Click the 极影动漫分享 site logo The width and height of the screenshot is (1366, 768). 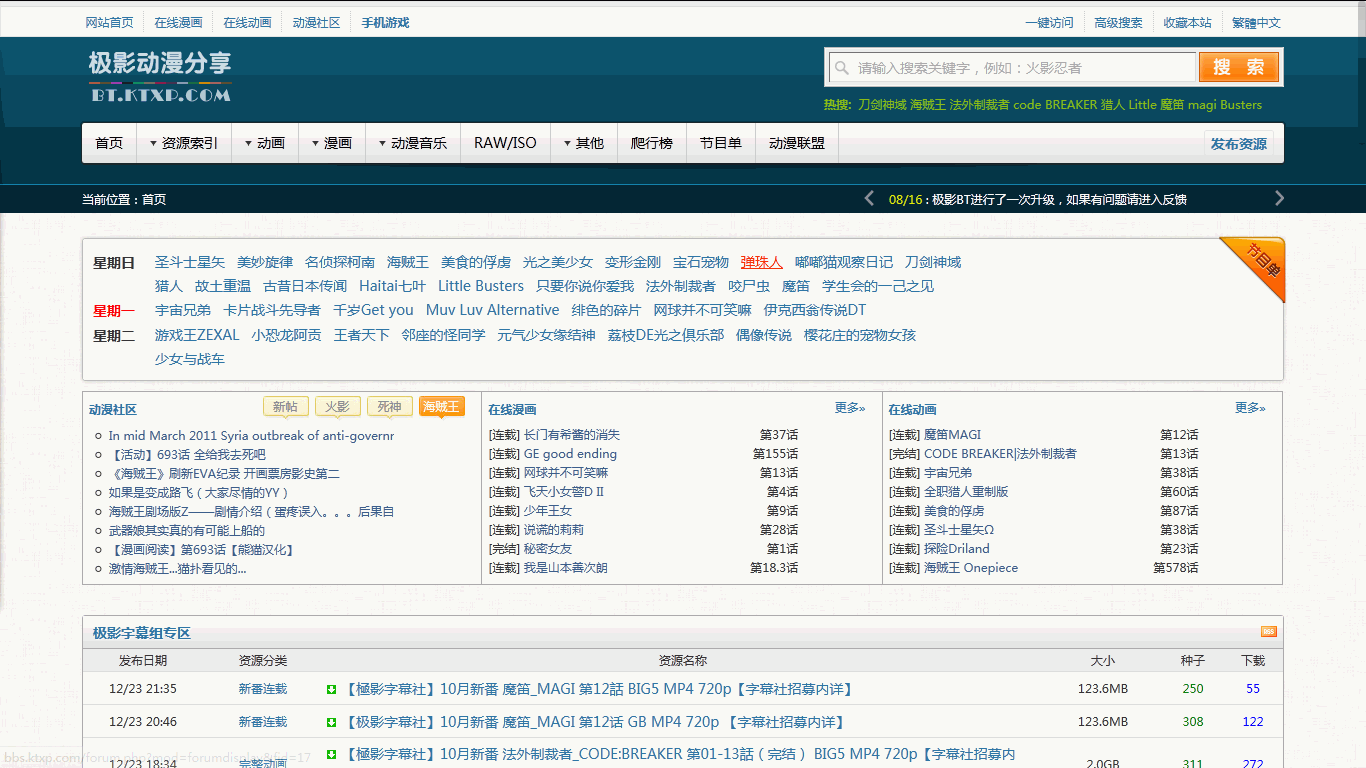click(x=160, y=76)
